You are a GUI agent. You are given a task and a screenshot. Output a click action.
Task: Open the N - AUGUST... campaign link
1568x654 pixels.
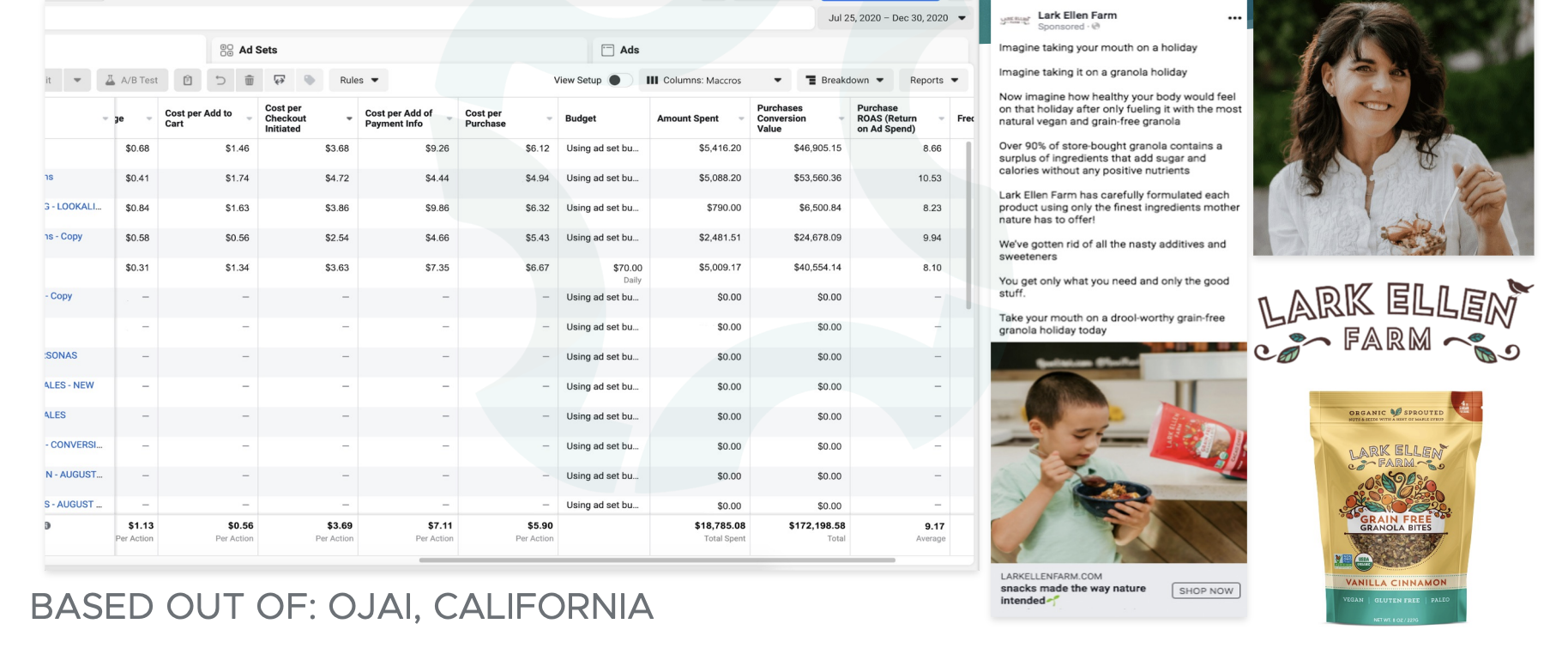click(74, 475)
